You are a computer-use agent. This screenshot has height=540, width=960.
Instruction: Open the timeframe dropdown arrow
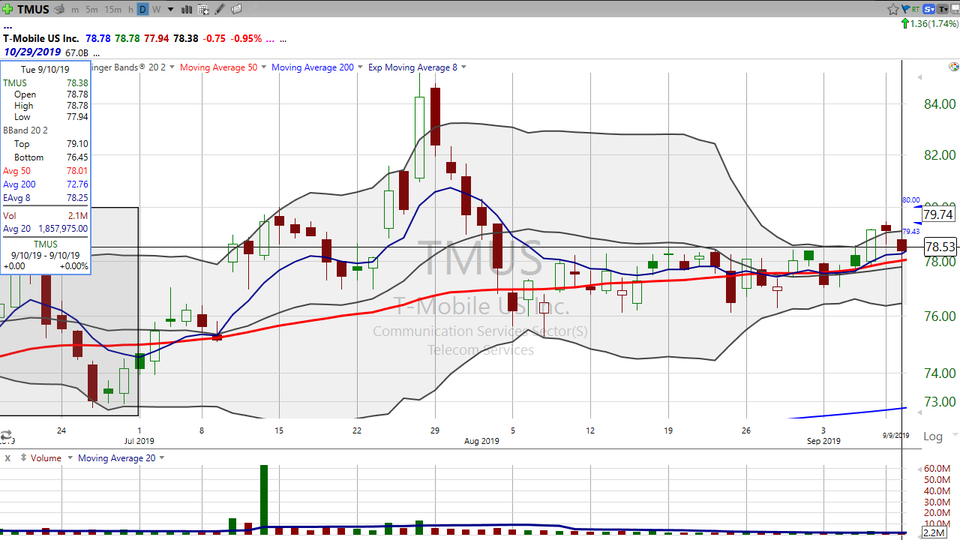click(169, 10)
